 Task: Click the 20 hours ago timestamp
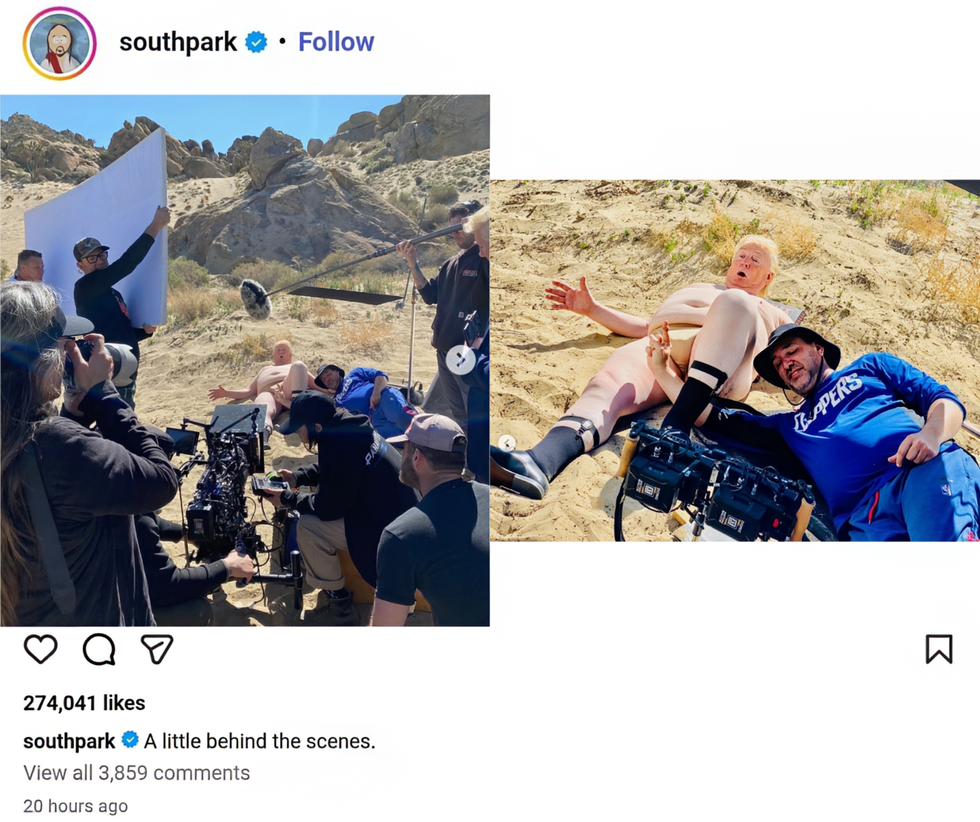tap(75, 806)
